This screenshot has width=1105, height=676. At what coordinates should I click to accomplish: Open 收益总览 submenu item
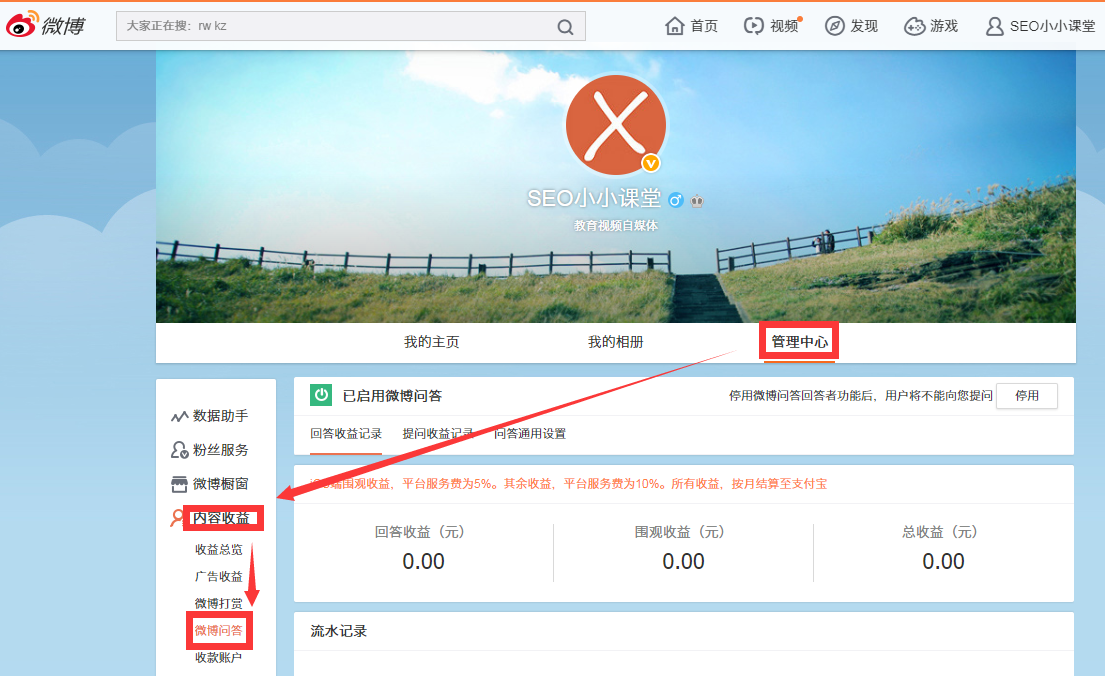[x=218, y=549]
